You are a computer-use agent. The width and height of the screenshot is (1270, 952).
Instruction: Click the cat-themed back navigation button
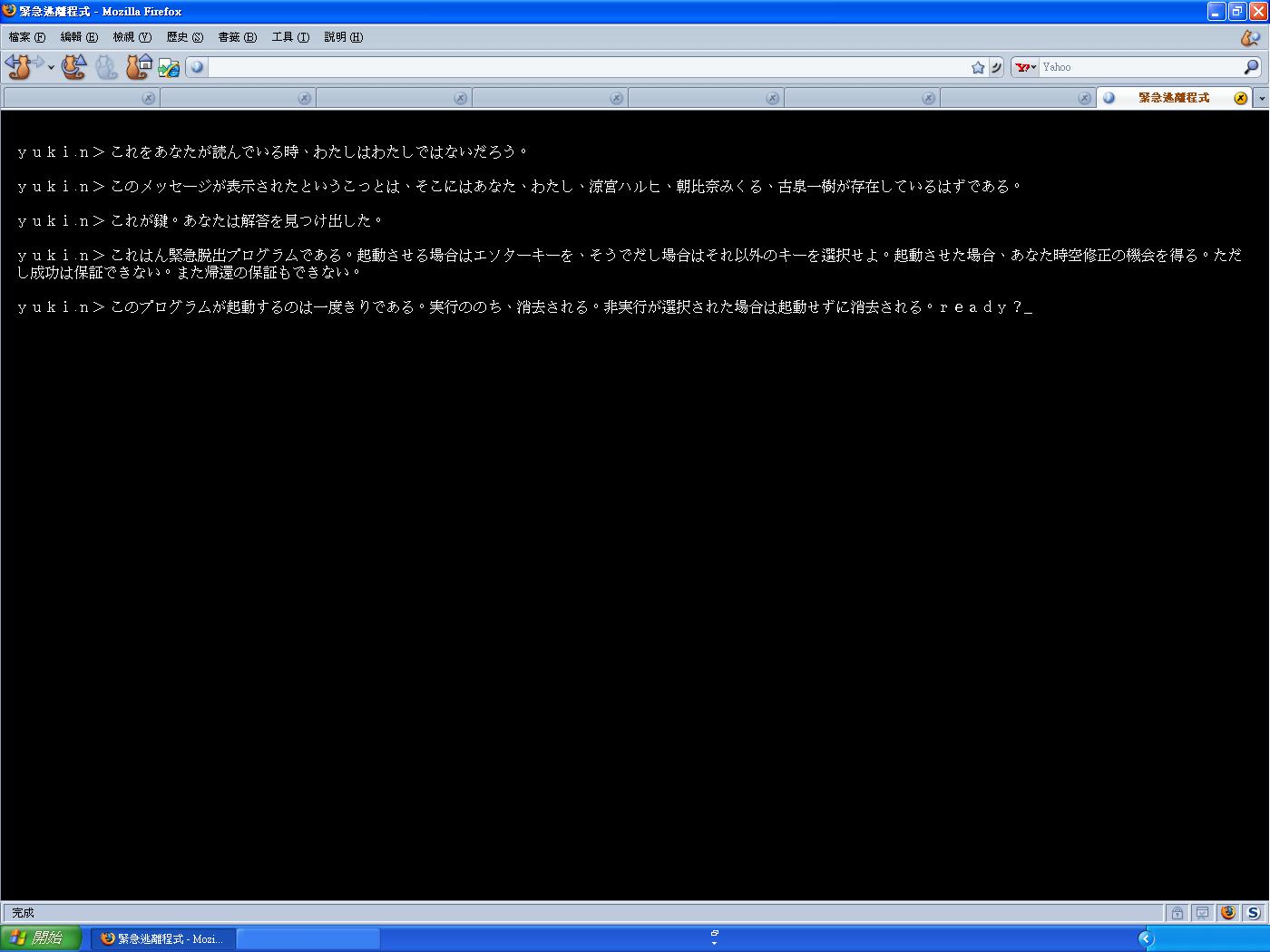coord(18,66)
